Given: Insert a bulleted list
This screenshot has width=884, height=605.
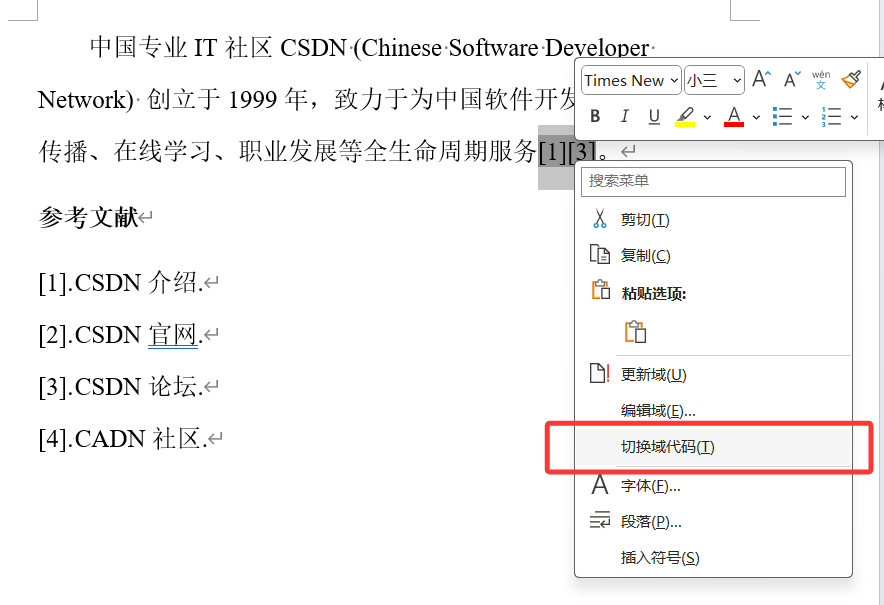Looking at the screenshot, I should pyautogui.click(x=783, y=117).
